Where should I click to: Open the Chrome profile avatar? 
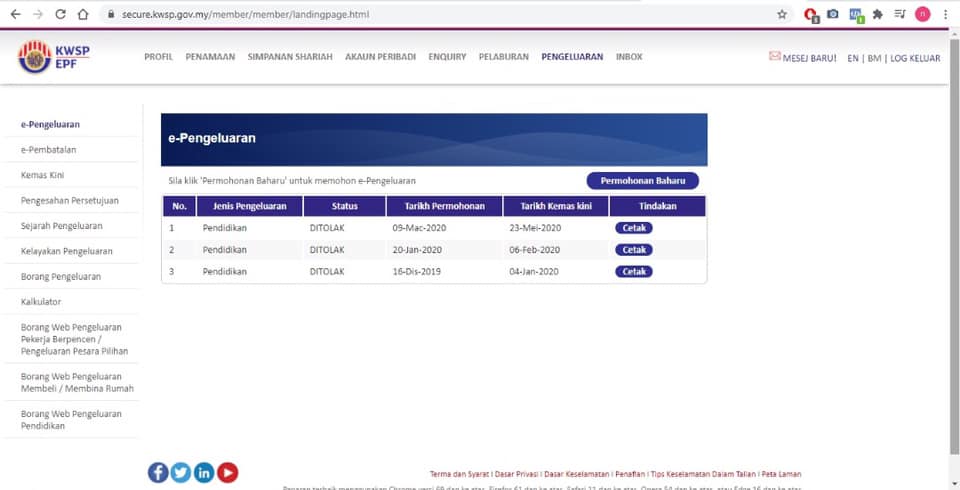coord(922,14)
